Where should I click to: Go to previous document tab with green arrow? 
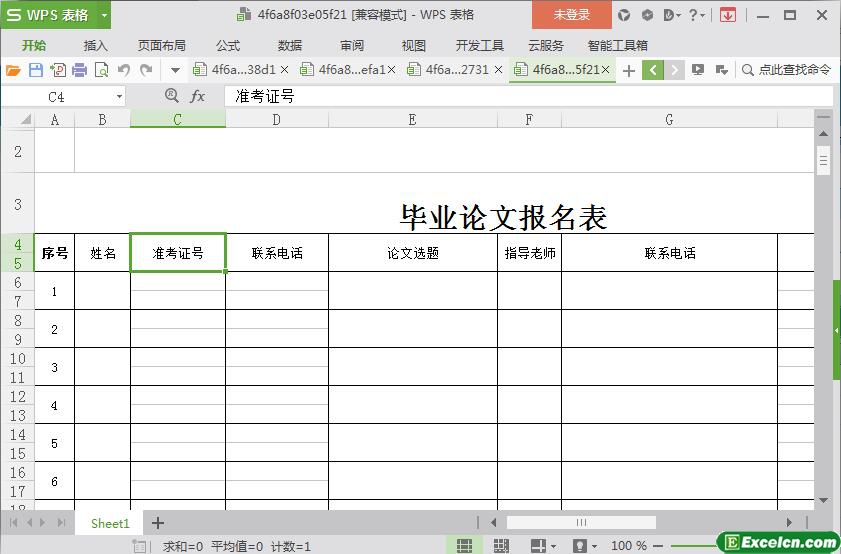click(653, 70)
